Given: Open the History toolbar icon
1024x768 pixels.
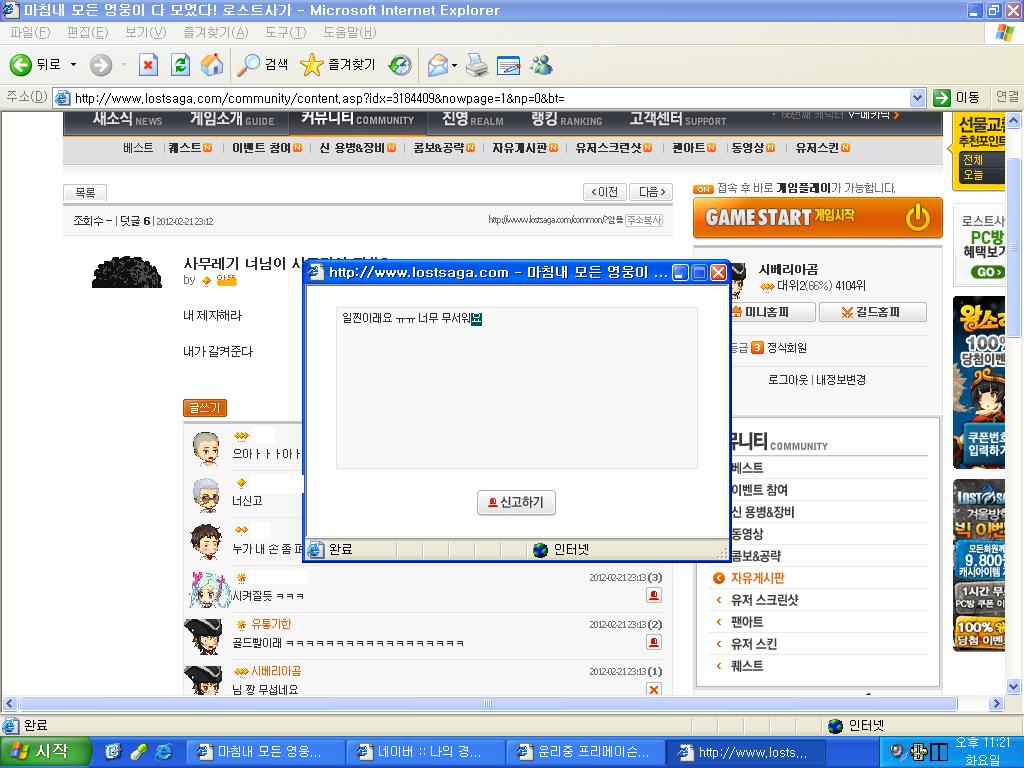Looking at the screenshot, I should coord(400,65).
